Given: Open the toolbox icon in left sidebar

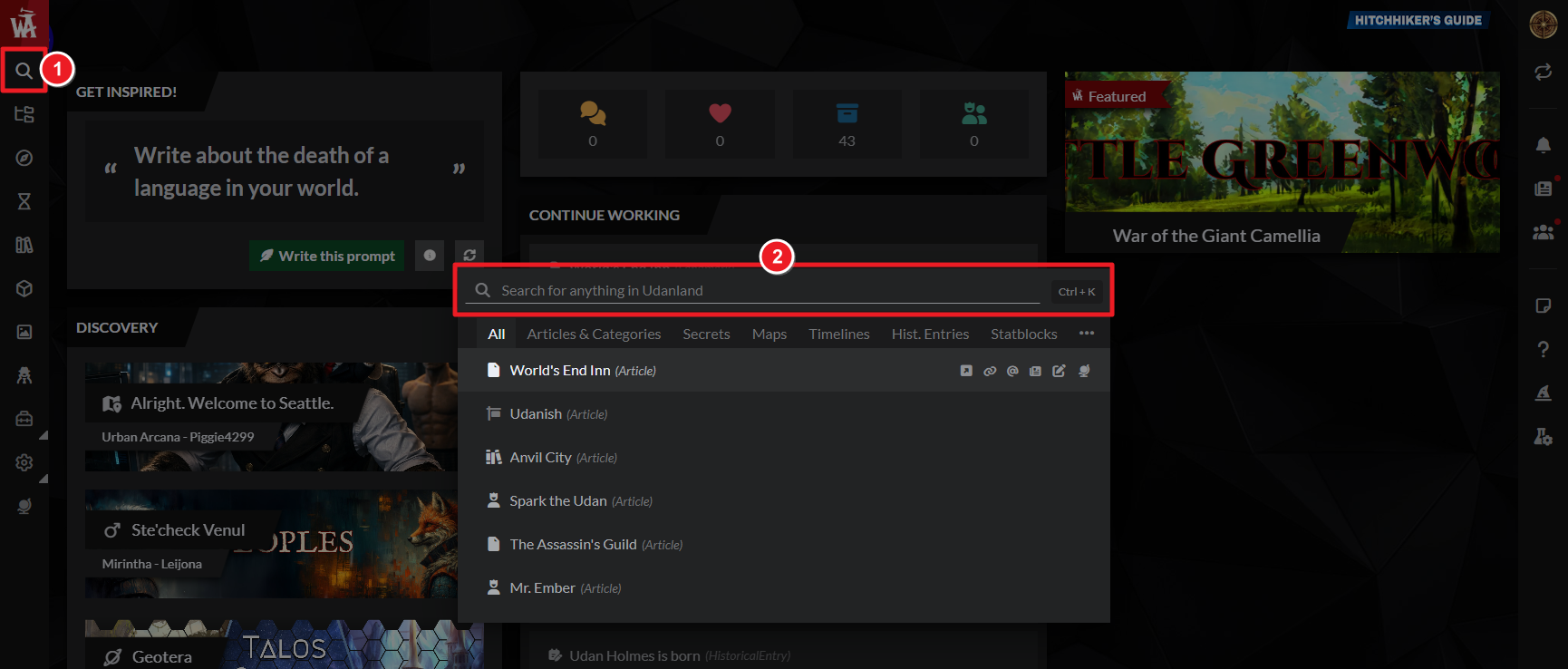Looking at the screenshot, I should tap(24, 419).
